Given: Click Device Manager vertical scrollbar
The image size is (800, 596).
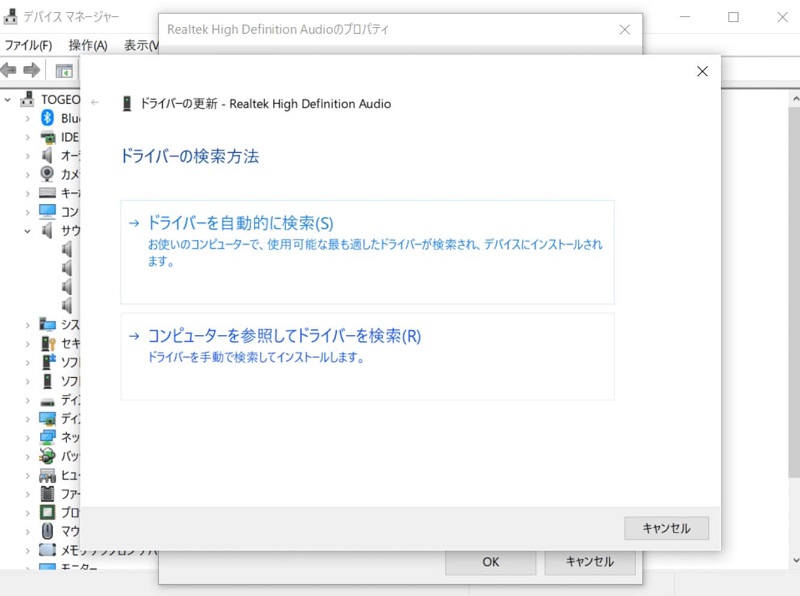Looking at the screenshot, I should coord(794,293).
